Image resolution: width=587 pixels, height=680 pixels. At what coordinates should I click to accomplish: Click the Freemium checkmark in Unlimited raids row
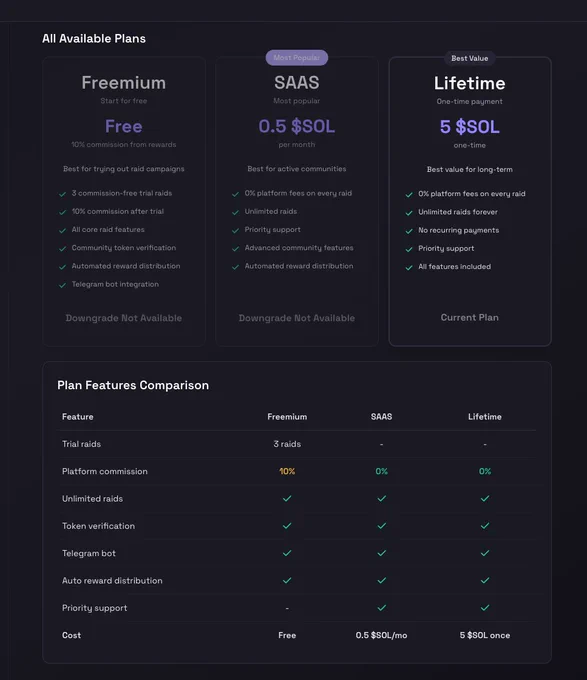[x=287, y=498]
